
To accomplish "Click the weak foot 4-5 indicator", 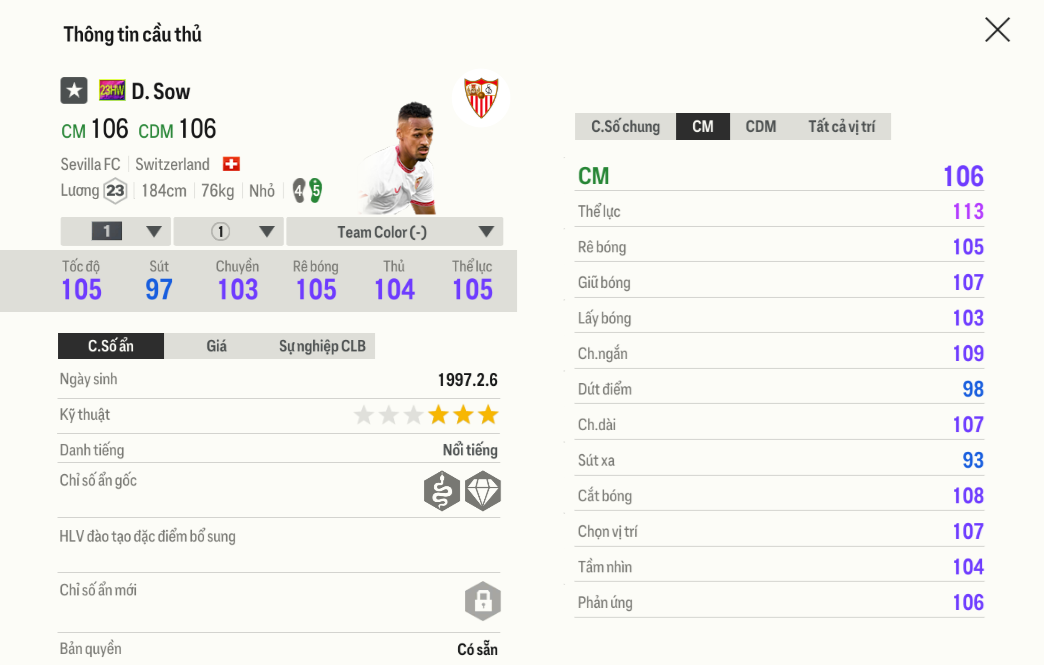I will (x=307, y=190).
